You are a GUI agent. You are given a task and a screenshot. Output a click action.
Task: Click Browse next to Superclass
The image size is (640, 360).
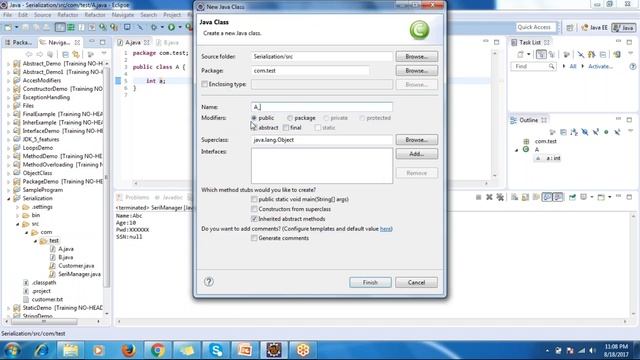point(416,140)
